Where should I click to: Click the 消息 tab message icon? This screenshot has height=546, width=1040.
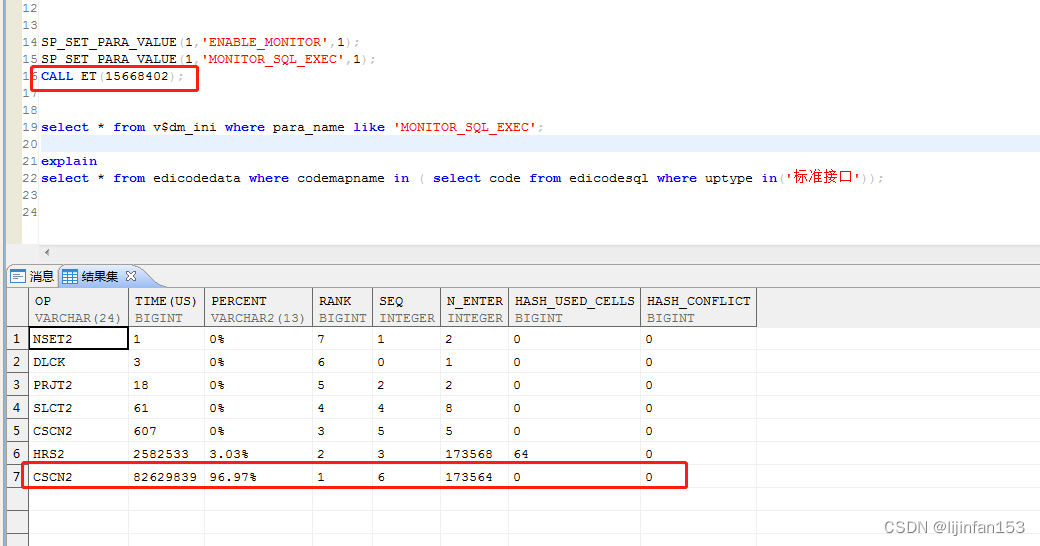click(18, 277)
